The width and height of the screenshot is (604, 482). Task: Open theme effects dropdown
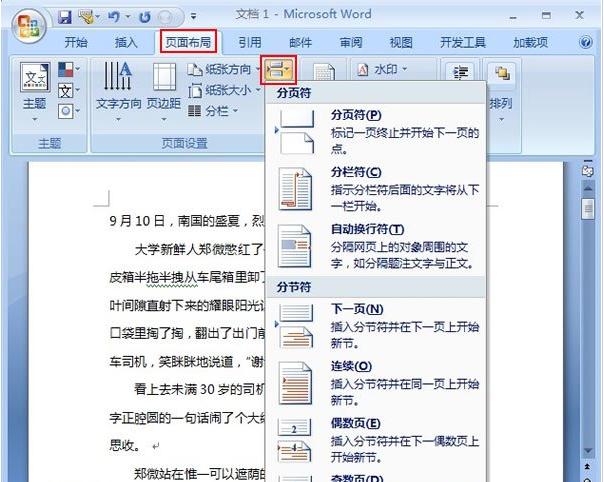tap(69, 111)
